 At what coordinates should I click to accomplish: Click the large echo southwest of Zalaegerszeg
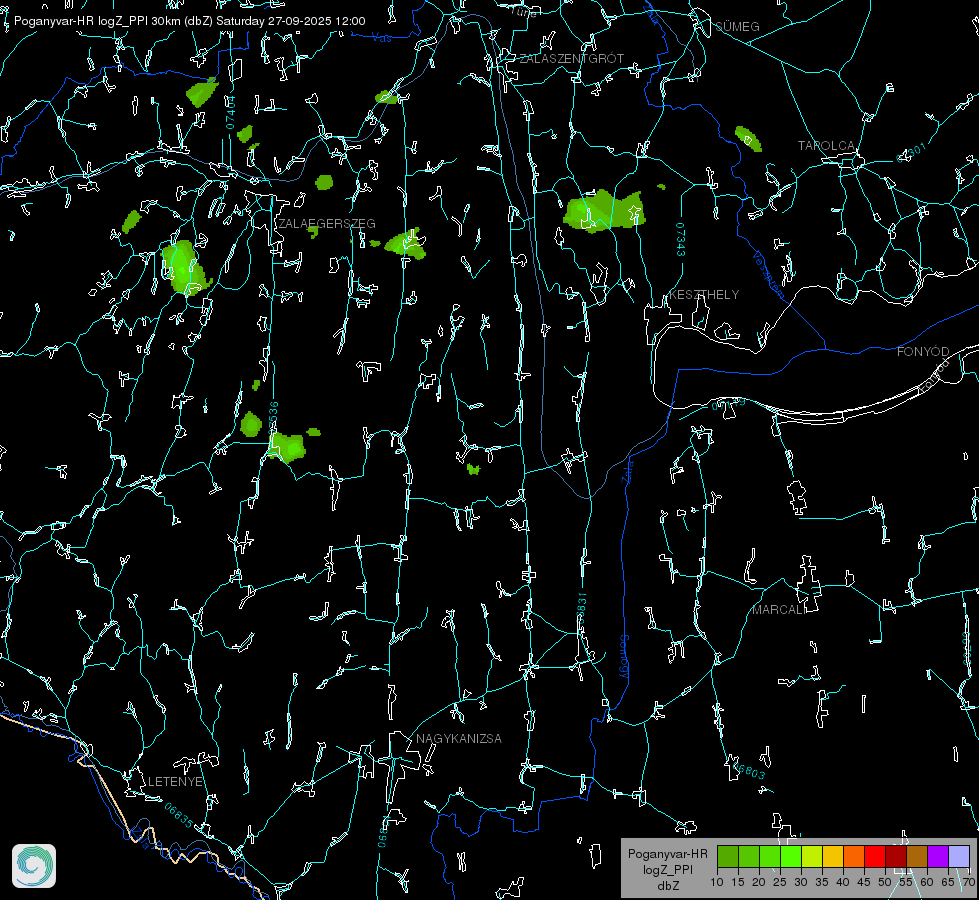tap(183, 268)
